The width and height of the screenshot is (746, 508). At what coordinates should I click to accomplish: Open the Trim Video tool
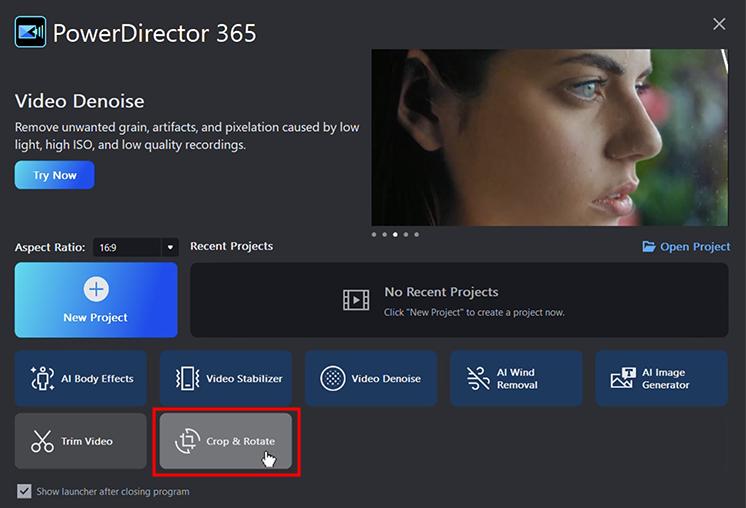click(x=81, y=441)
